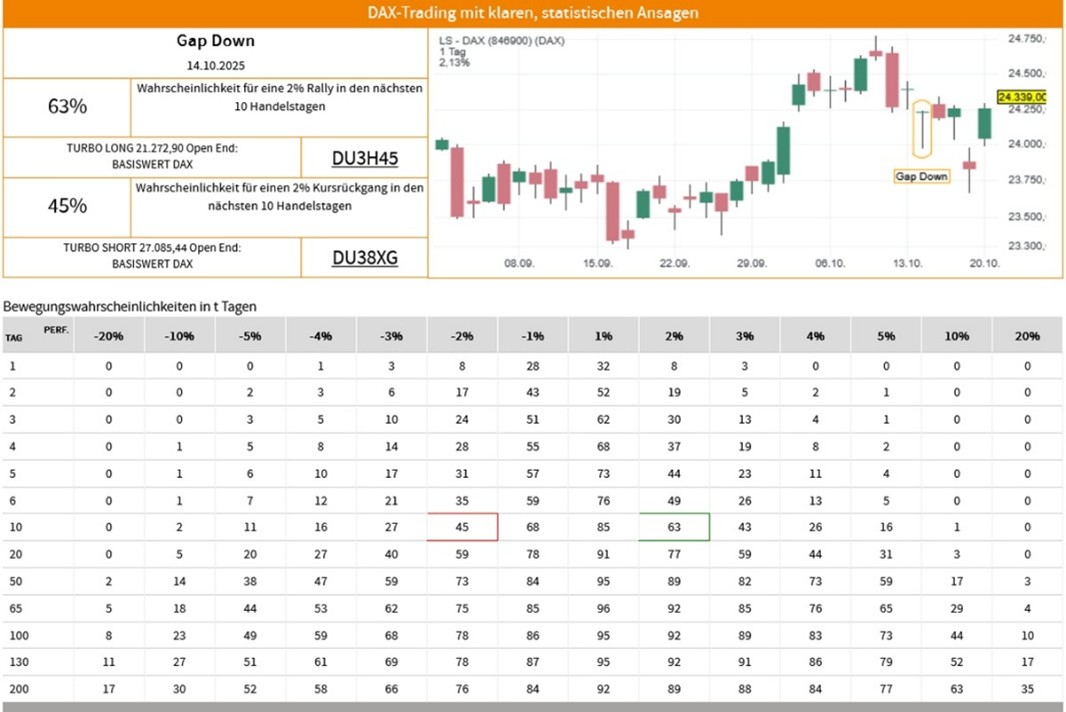Screen dimensions: 1066x712
Task: Select the row label for day 130
Action: point(17,662)
